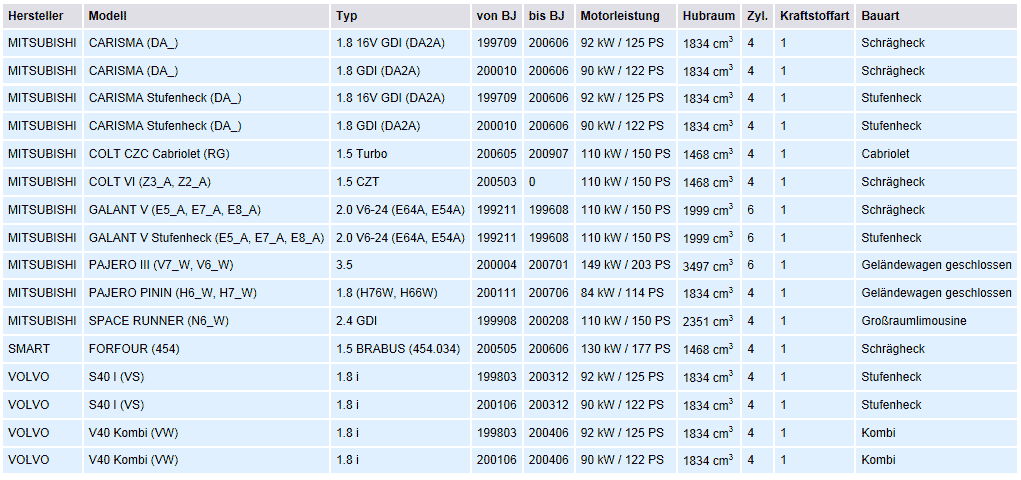The width and height of the screenshot is (1021, 480).
Task: Click the 1.5 Turbo type cell
Action: (x=362, y=155)
